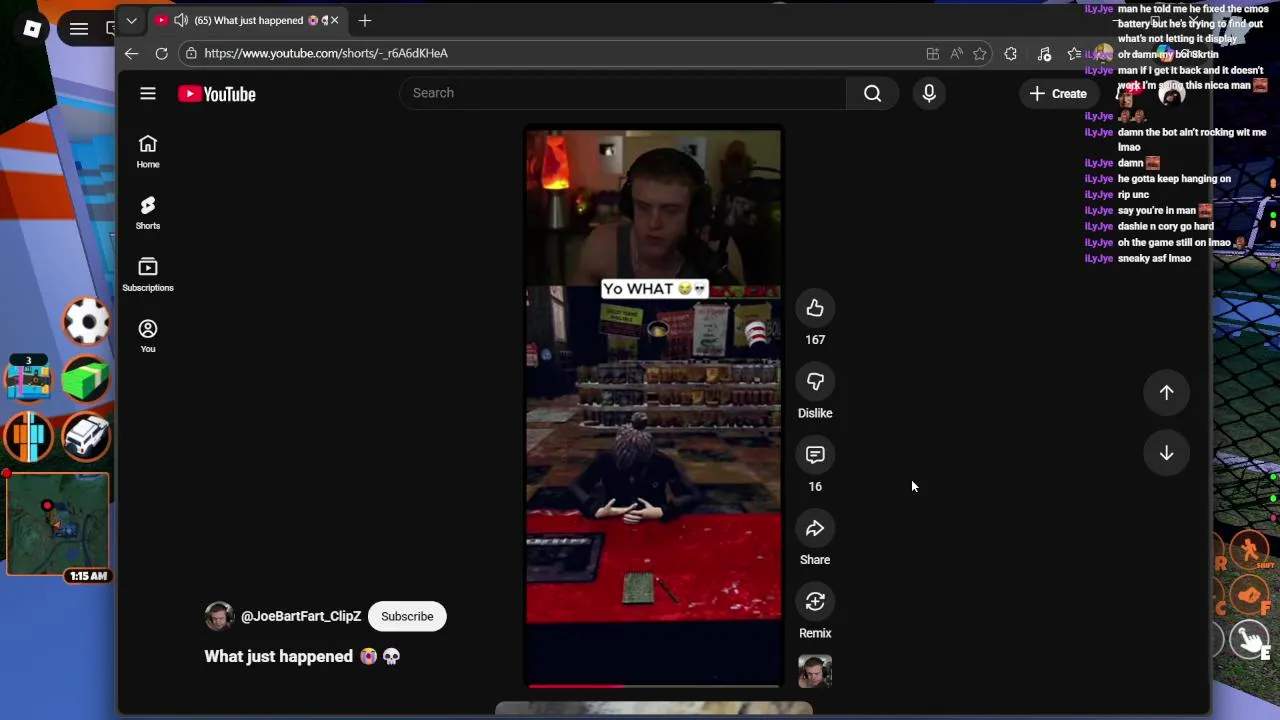Click the YouTube search input field

click(623, 93)
